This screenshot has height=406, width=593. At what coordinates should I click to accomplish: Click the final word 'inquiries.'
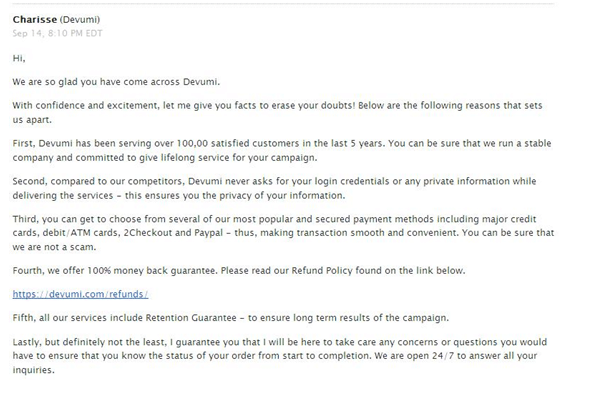34,370
